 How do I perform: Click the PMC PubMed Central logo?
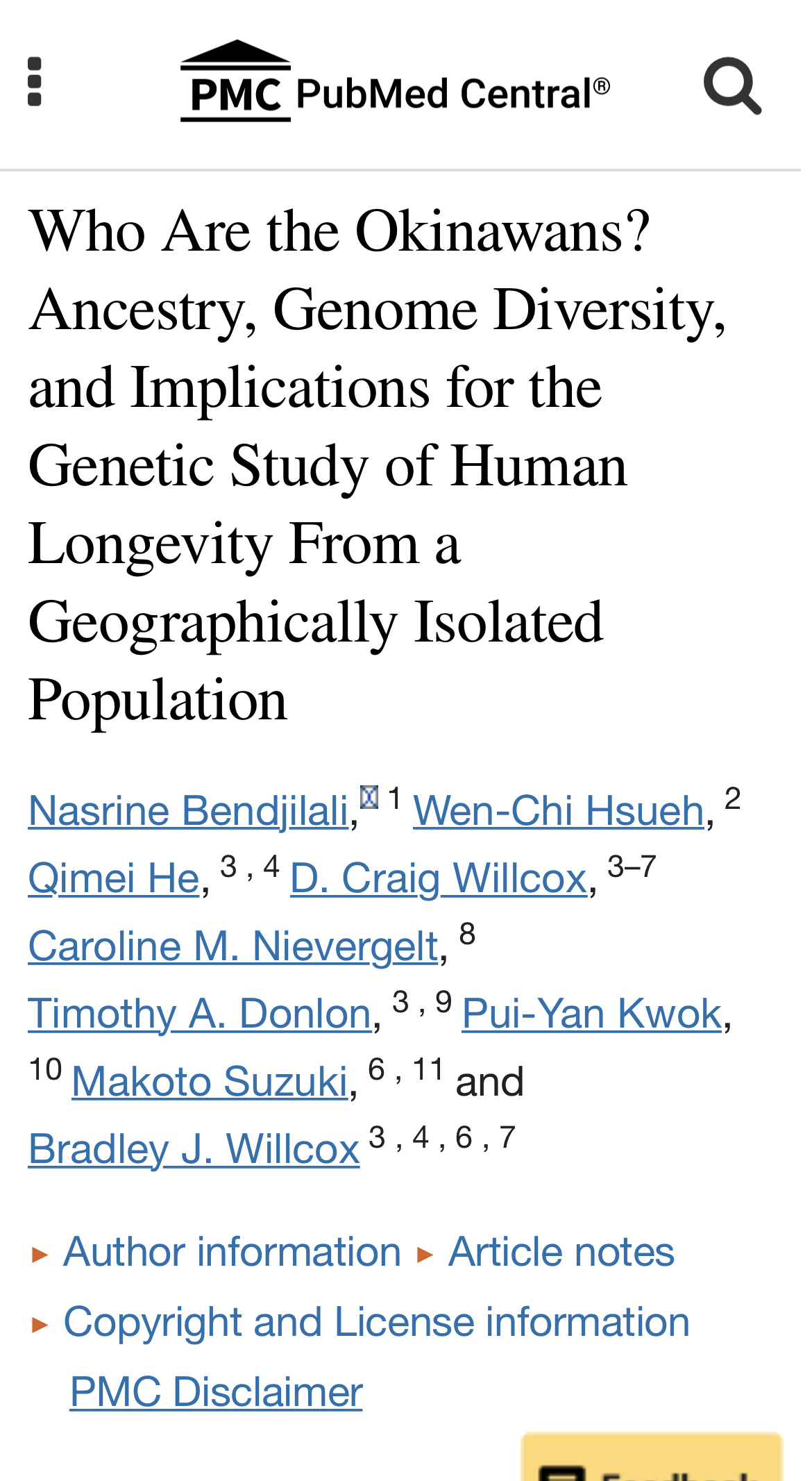coord(395,81)
